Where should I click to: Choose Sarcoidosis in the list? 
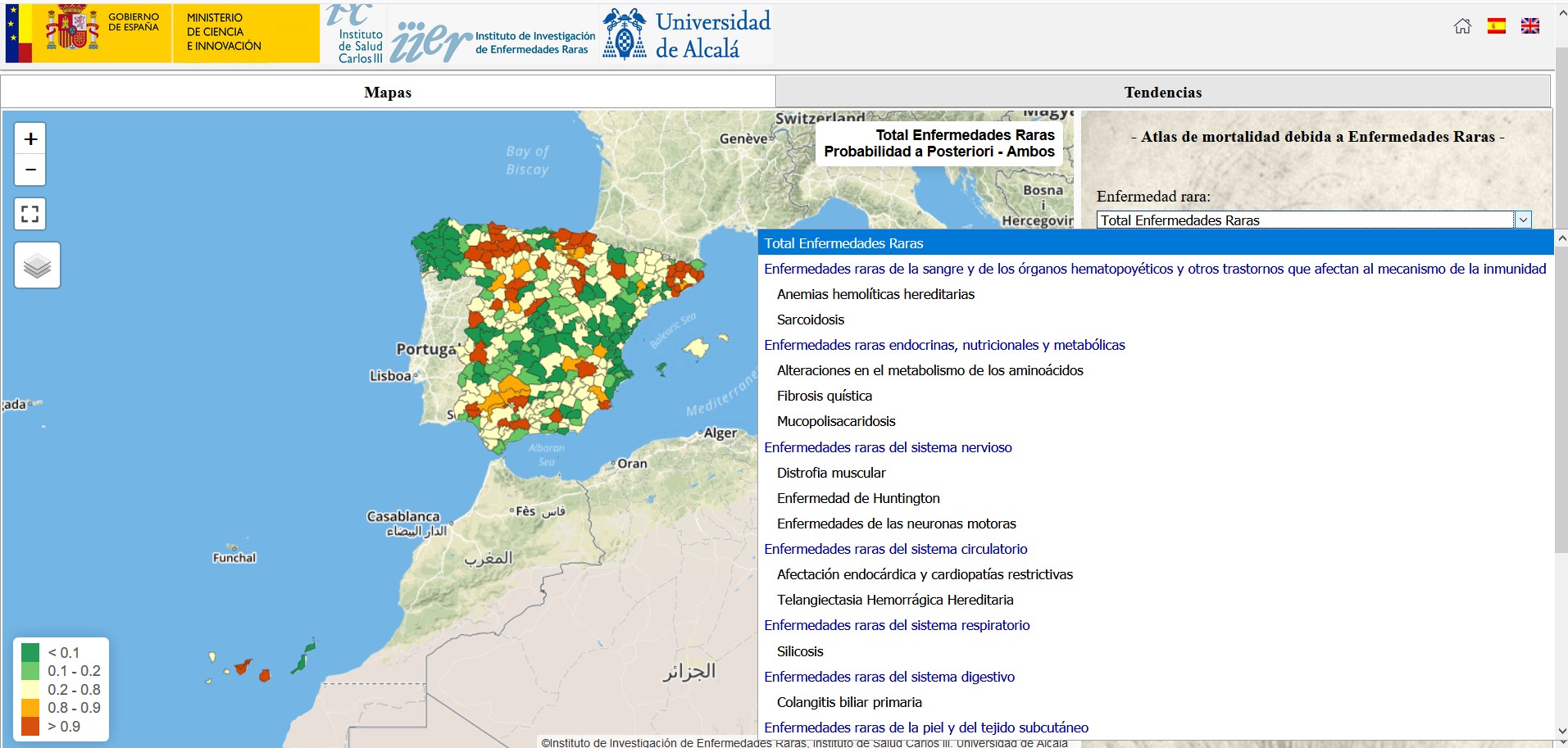coord(1156,320)
